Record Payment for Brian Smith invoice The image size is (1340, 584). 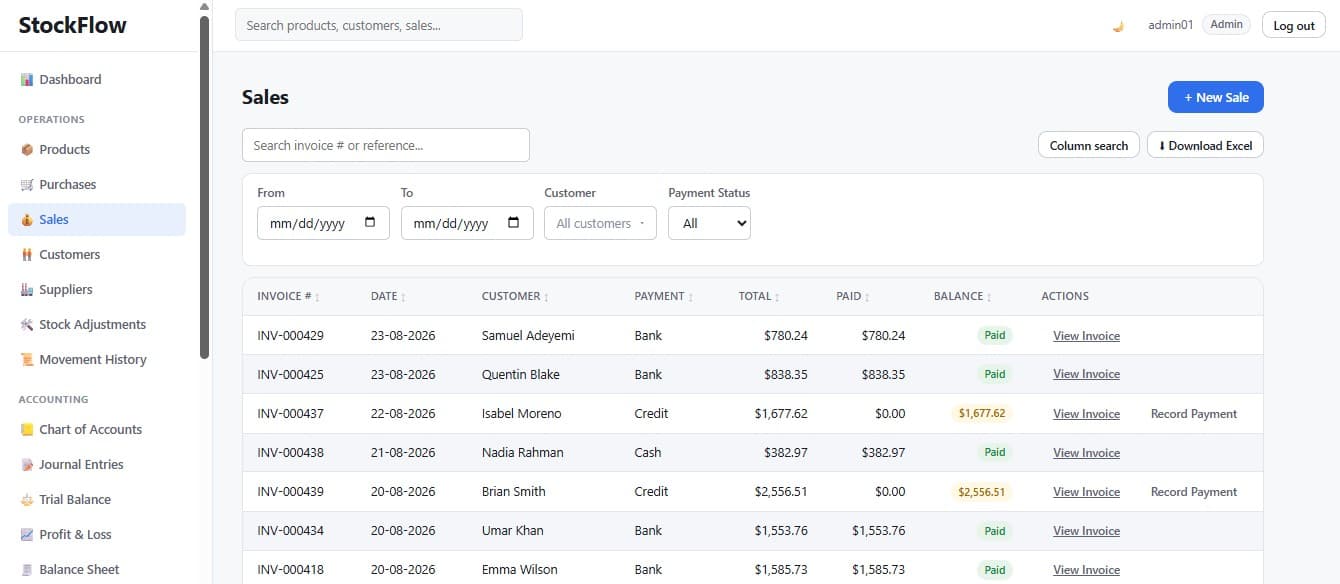tap(1194, 492)
